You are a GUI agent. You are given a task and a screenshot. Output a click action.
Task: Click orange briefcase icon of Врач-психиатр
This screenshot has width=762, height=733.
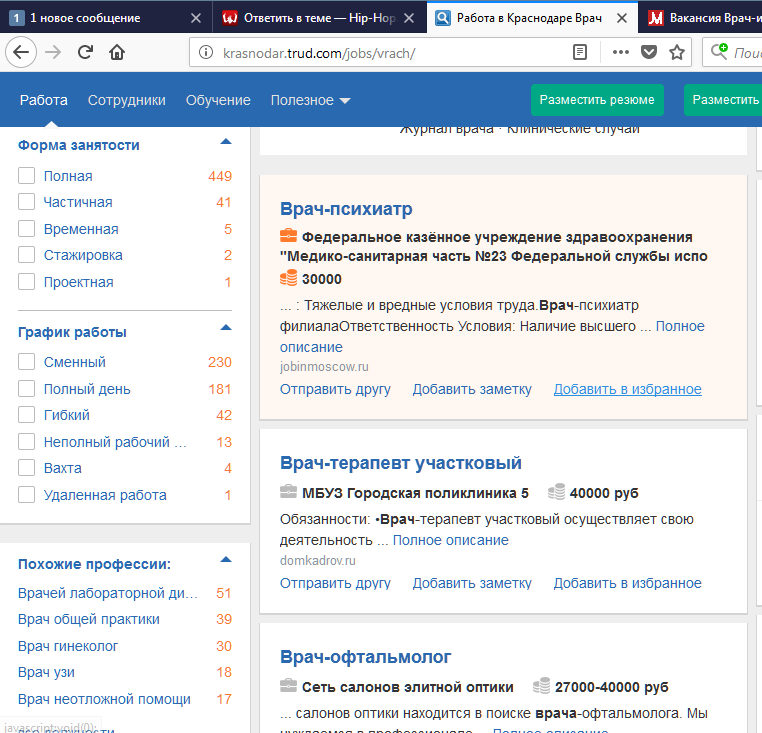pos(288,236)
